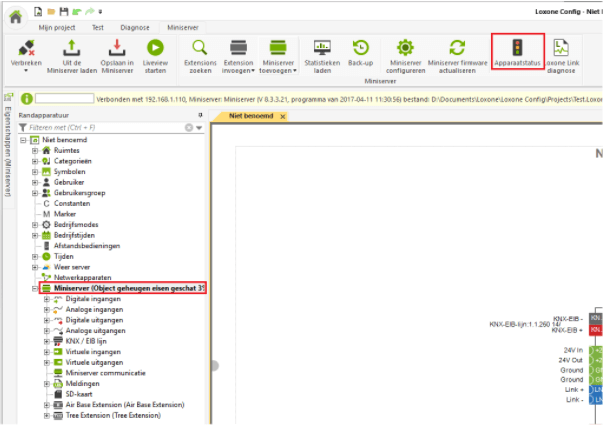Expand the Digitale ingangen tree node
Screen dimensions: 604x438
pos(46,298)
